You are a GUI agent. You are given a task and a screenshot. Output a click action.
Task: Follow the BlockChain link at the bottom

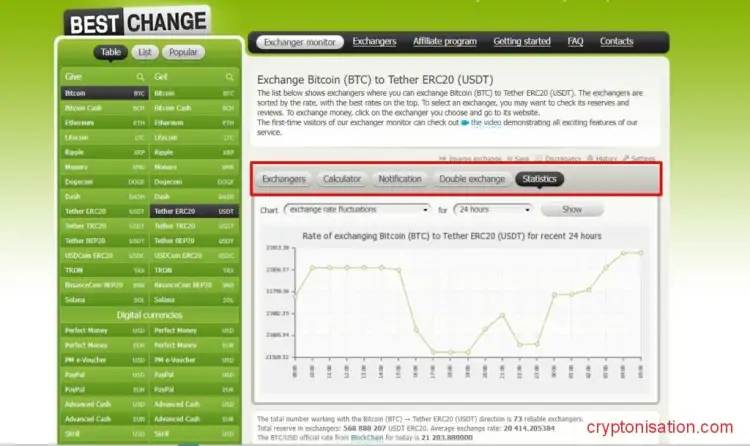[367, 438]
